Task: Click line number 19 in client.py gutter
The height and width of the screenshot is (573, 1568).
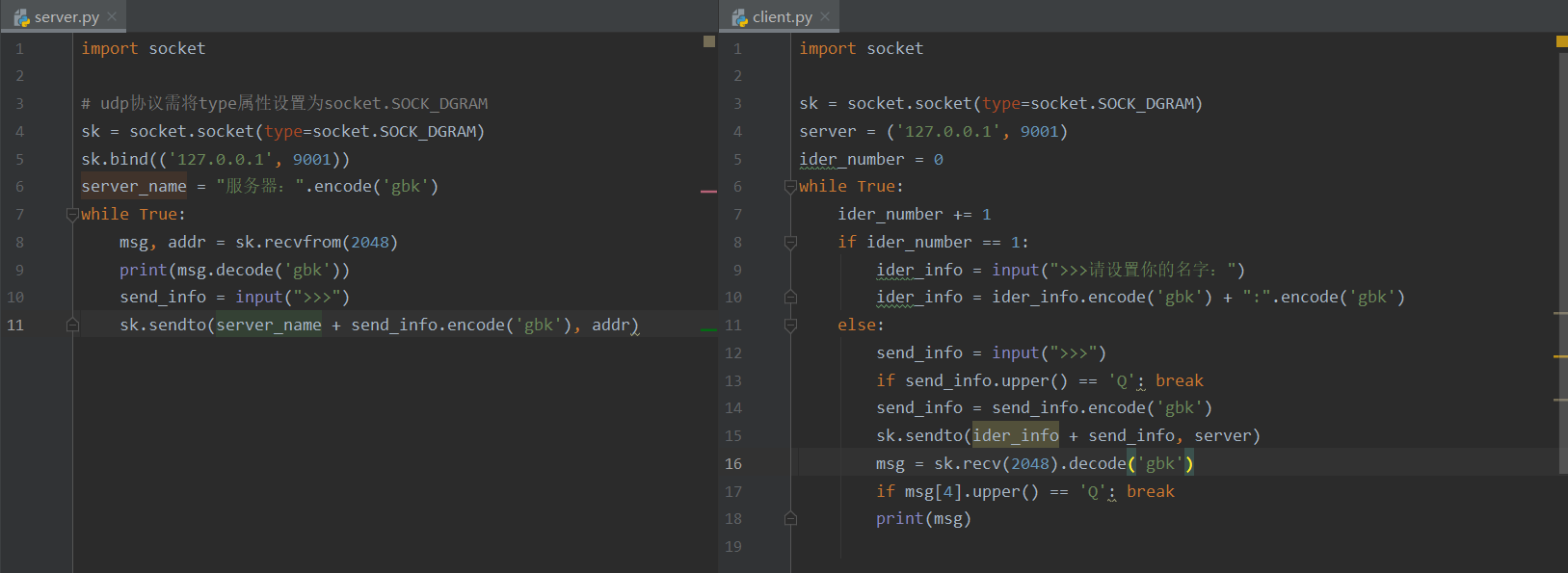Action: [x=733, y=547]
